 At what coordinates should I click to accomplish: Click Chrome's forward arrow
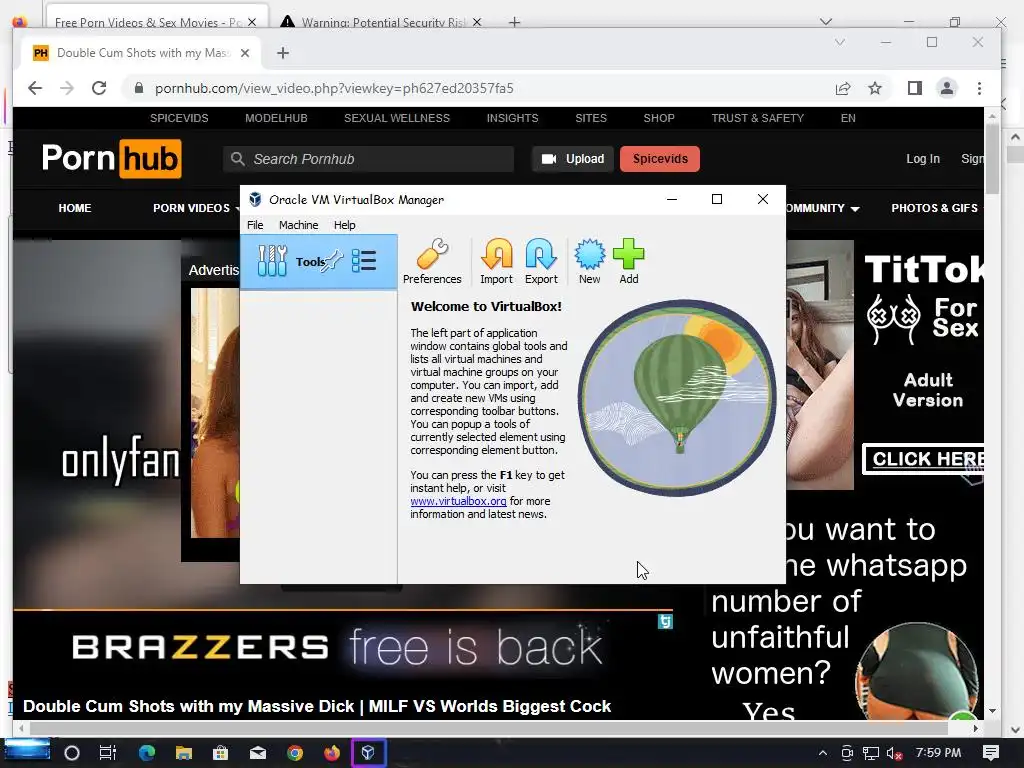pyautogui.click(x=67, y=88)
